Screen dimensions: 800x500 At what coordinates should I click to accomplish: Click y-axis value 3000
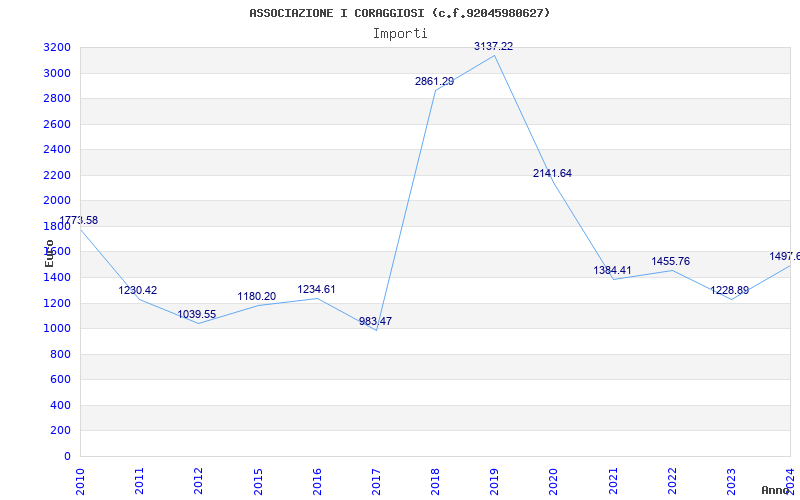57,73
